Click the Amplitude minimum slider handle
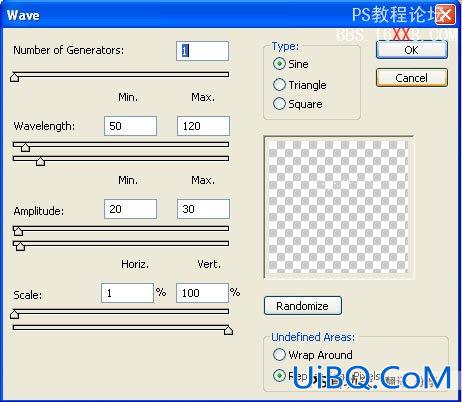 [x=18, y=231]
